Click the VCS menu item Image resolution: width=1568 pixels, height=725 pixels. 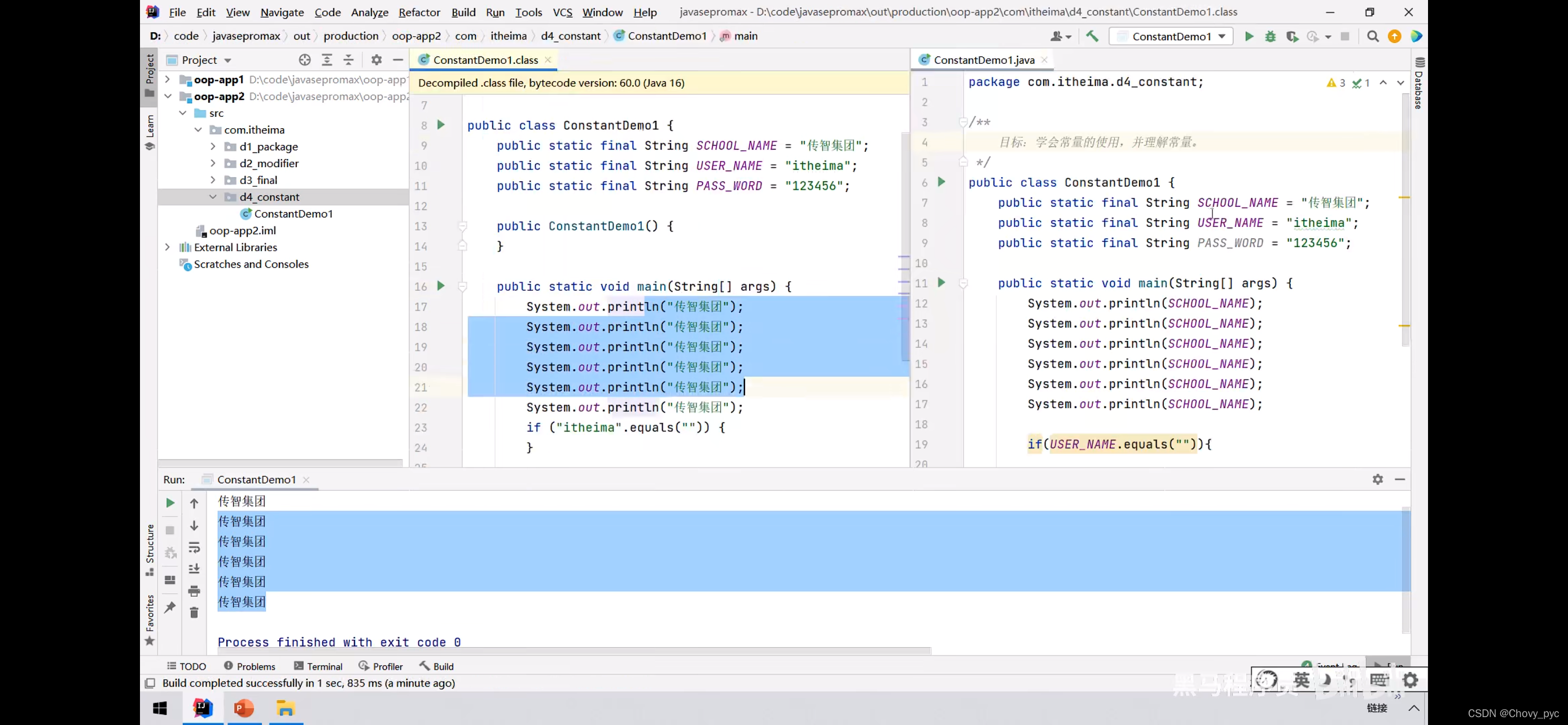tap(562, 12)
